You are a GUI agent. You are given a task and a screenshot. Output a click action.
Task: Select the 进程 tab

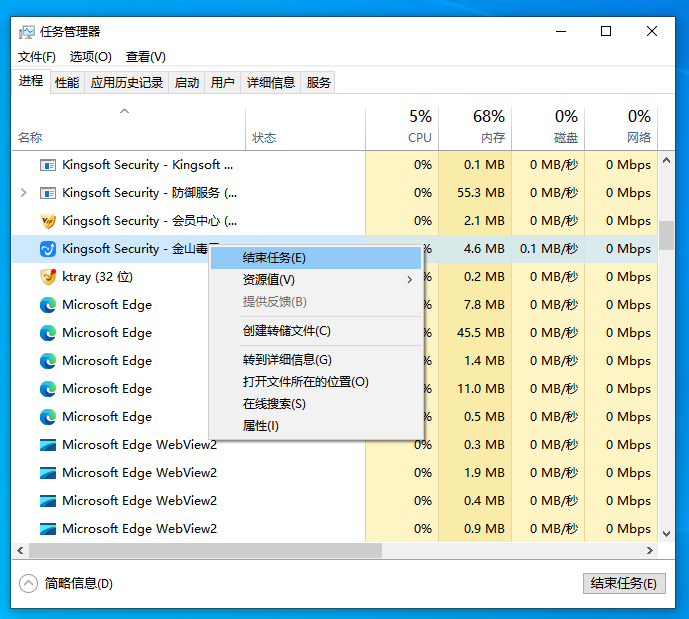click(x=31, y=81)
